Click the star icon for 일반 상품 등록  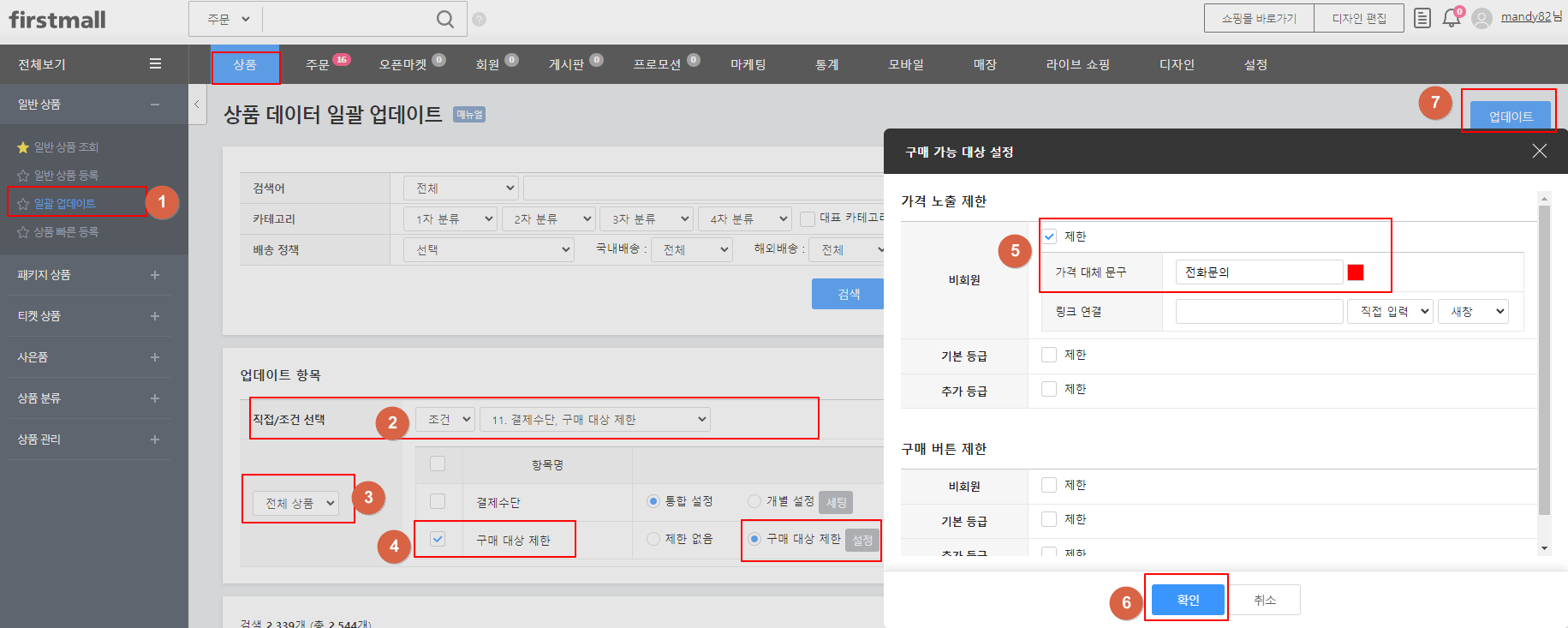click(23, 176)
